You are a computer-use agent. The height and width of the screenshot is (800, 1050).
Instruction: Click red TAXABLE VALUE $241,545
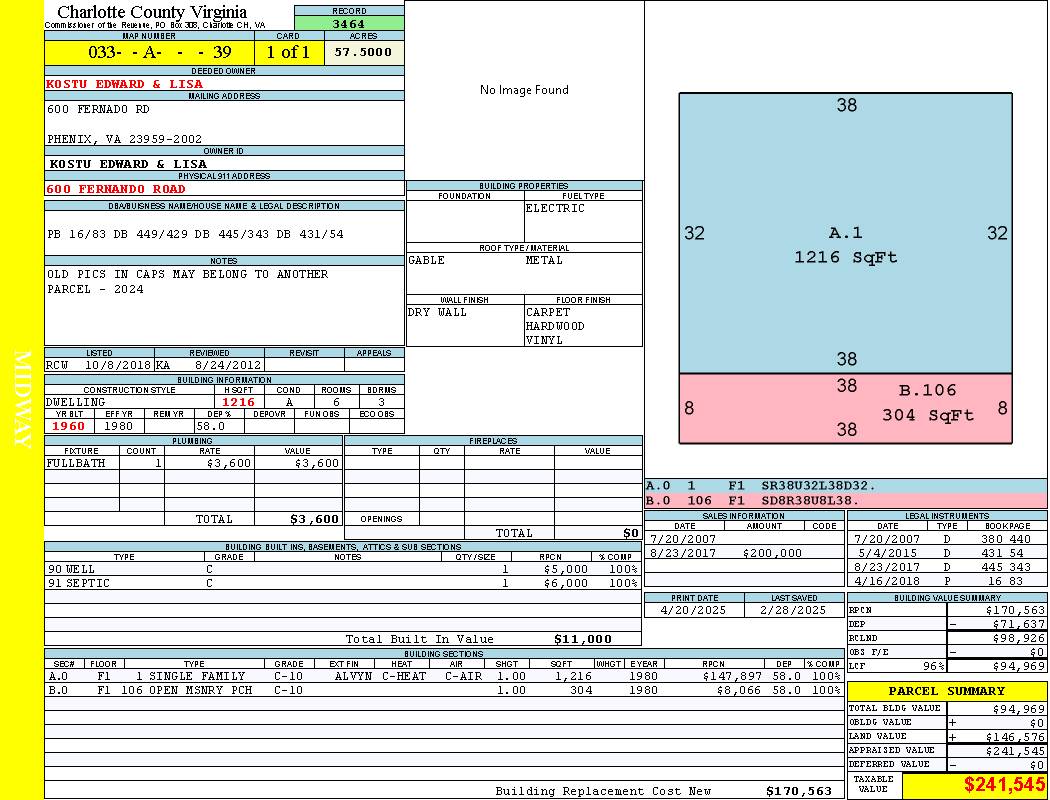coord(1004,785)
